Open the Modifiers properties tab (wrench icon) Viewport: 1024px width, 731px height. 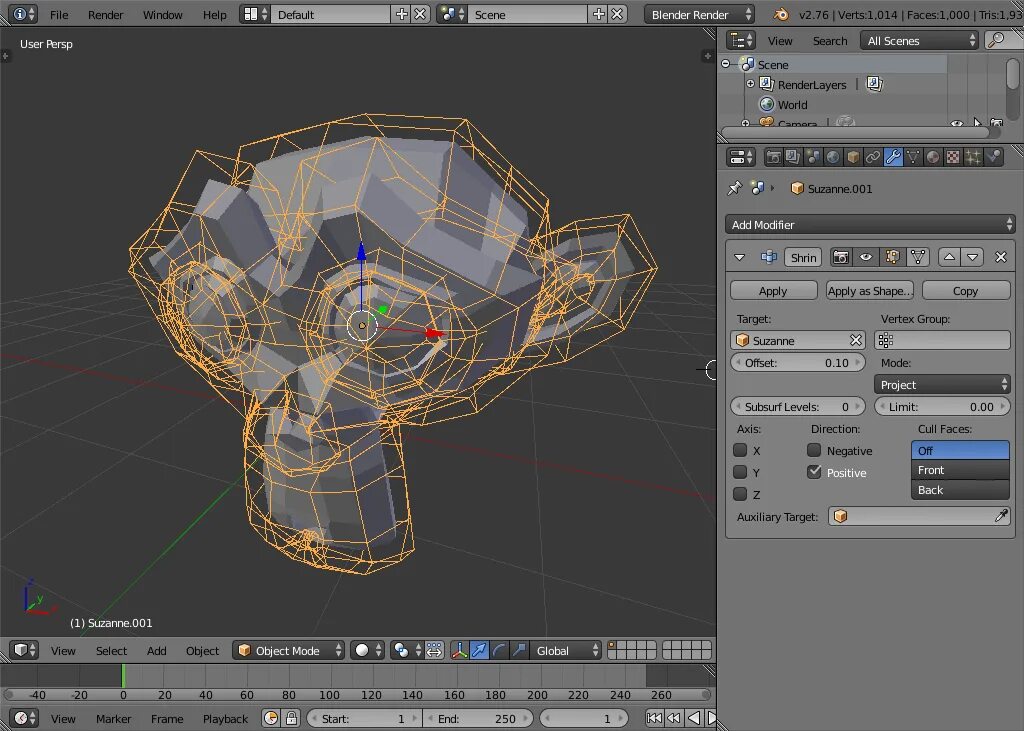tap(893, 157)
